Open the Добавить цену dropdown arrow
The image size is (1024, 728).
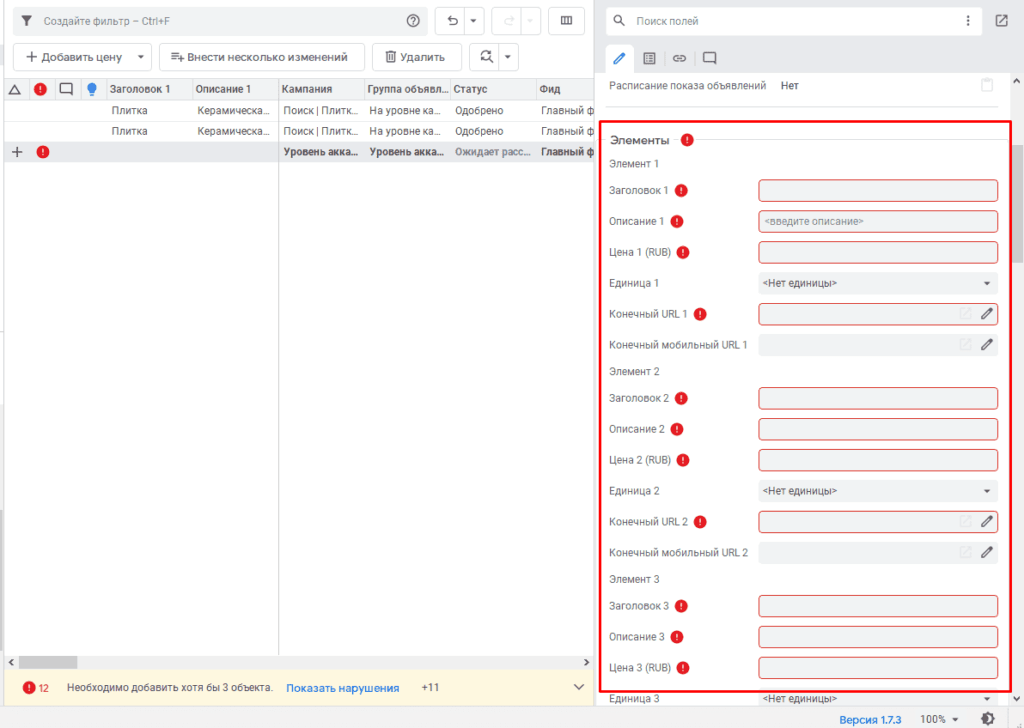[140, 57]
